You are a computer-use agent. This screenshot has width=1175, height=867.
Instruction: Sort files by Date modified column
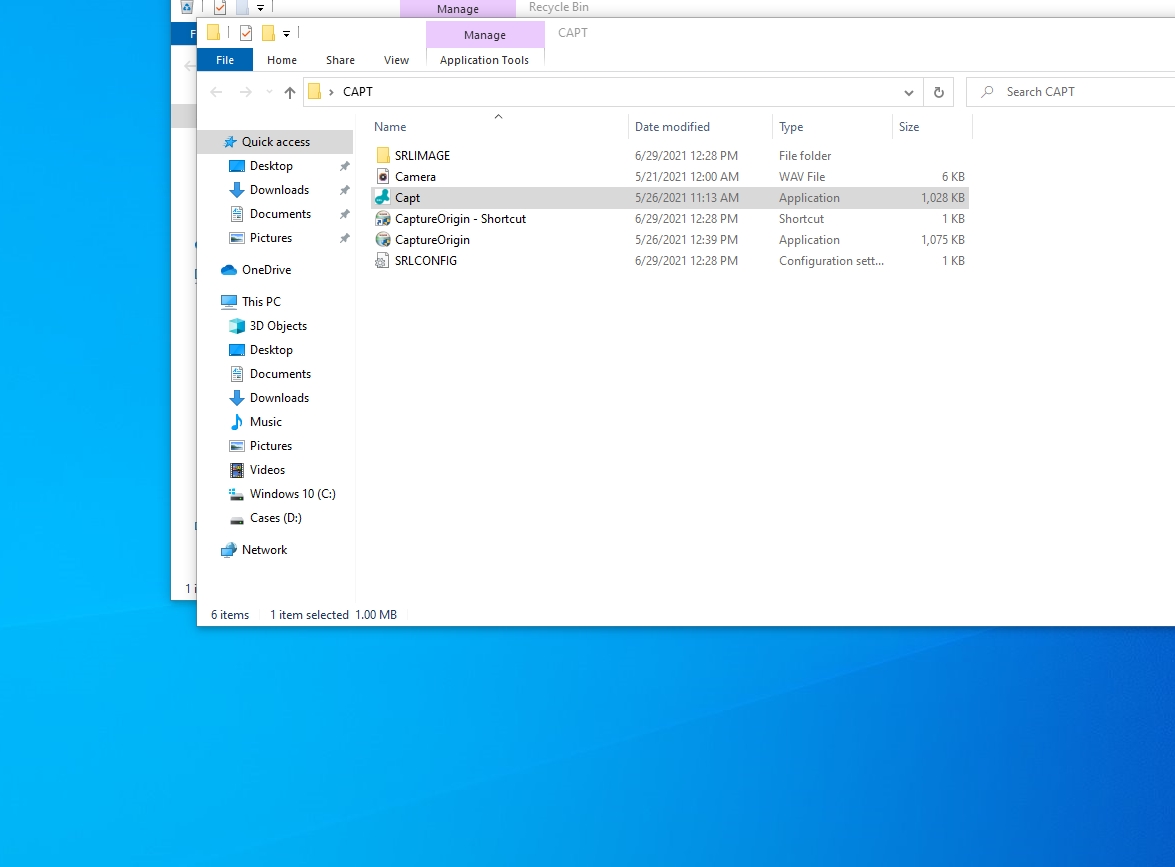(x=672, y=127)
